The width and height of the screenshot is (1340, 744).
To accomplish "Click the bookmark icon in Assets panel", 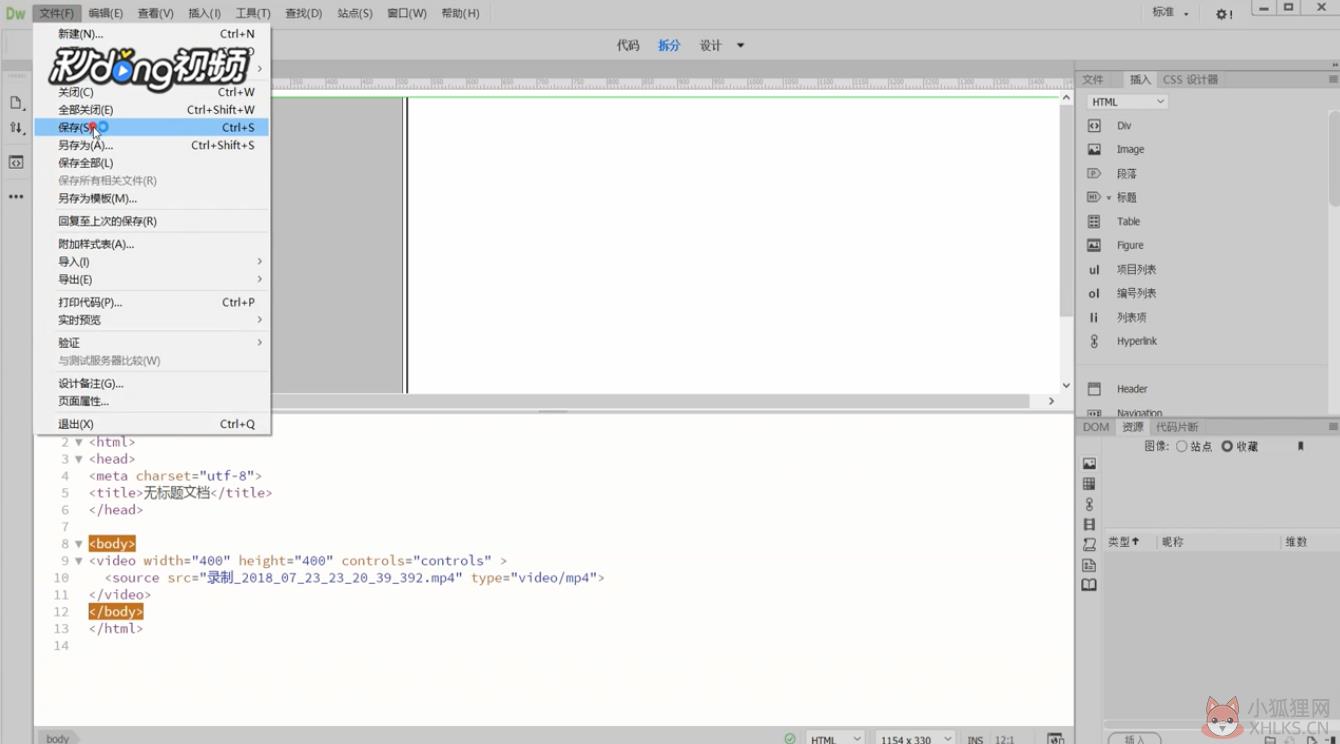I will tap(1301, 446).
